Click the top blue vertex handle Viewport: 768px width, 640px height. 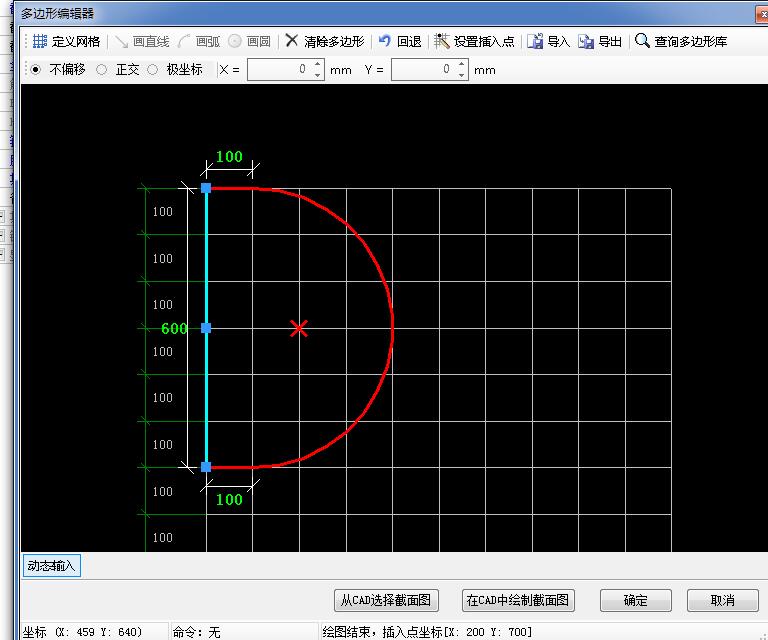point(206,188)
